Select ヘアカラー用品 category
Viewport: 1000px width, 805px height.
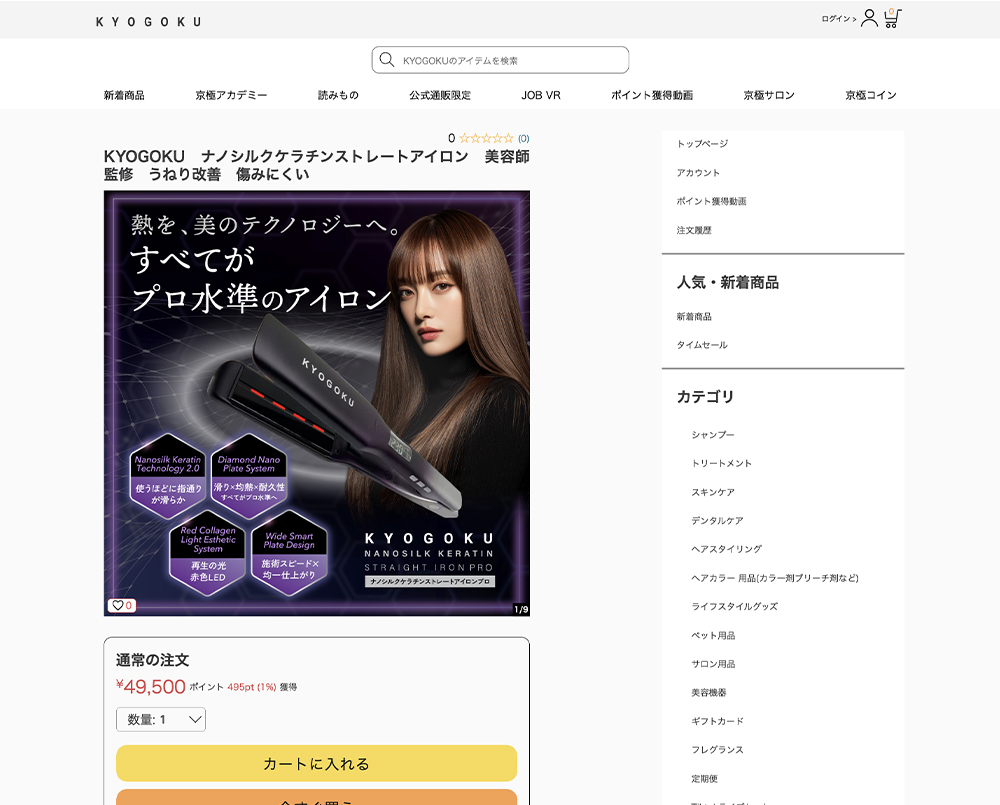[x=775, y=578]
